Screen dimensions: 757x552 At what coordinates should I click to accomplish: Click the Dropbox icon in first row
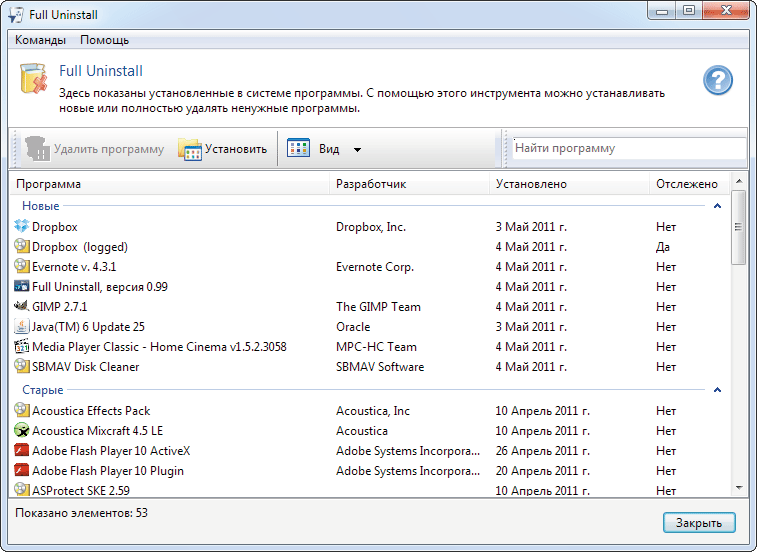(22, 227)
